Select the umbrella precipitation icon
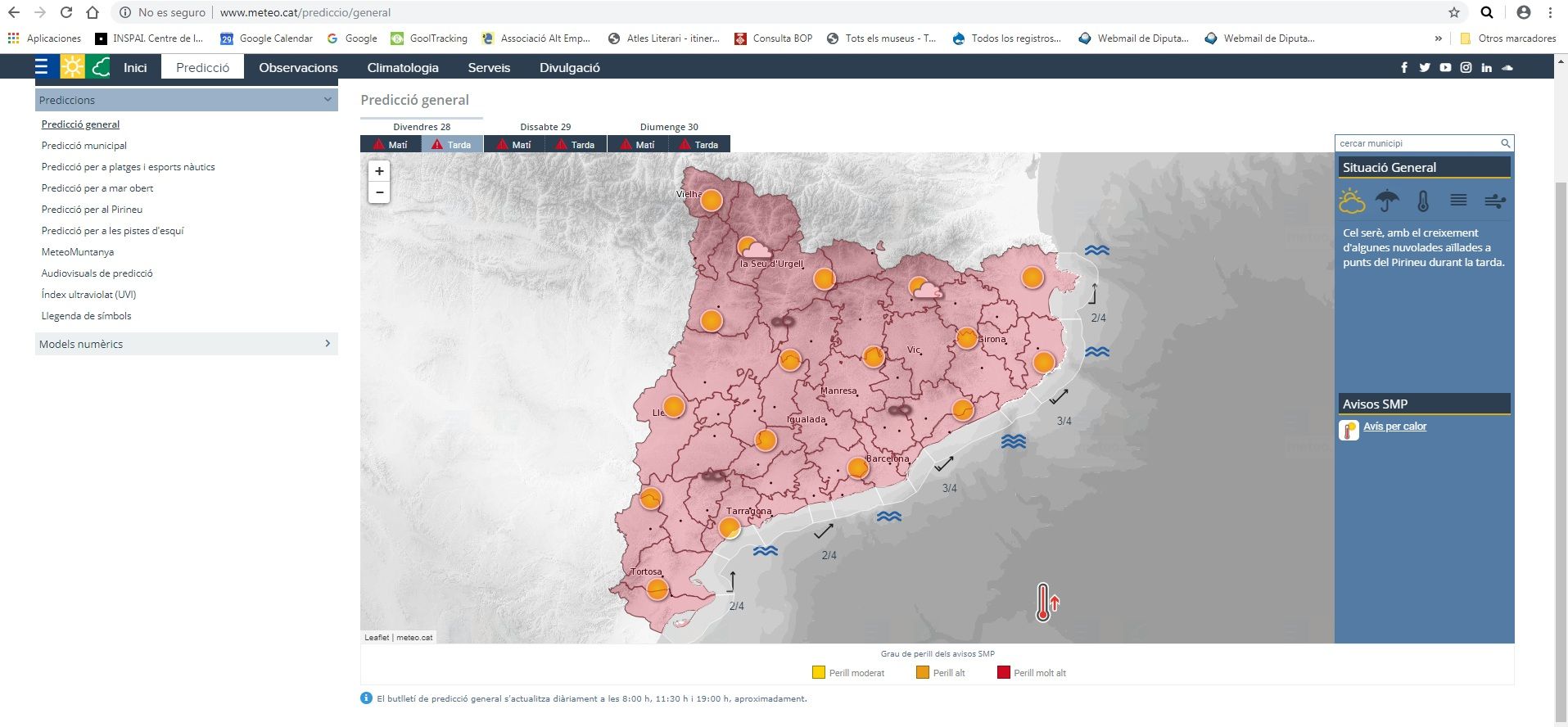This screenshot has height=727, width=1568. pyautogui.click(x=1387, y=201)
